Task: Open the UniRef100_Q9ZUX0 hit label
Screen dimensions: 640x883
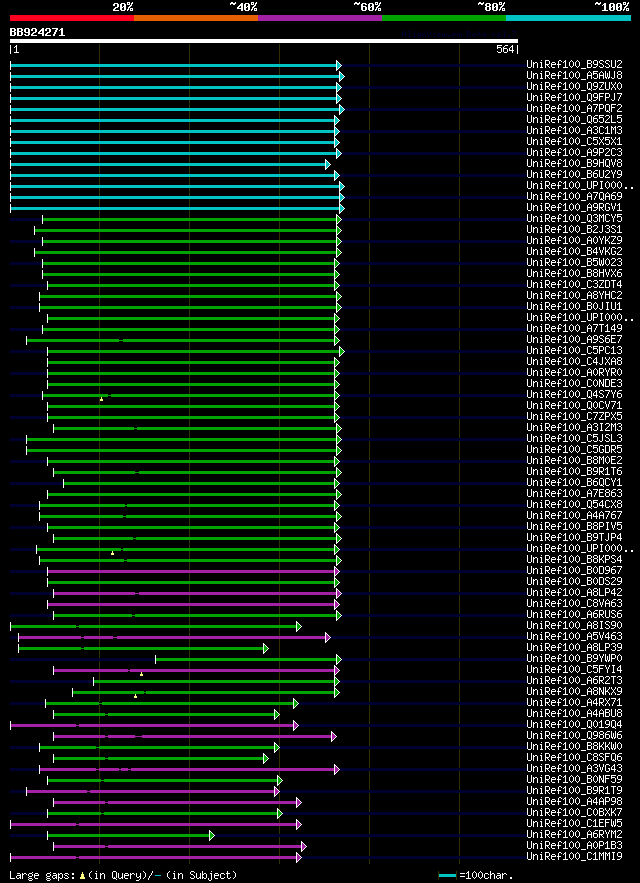Action: click(x=574, y=87)
